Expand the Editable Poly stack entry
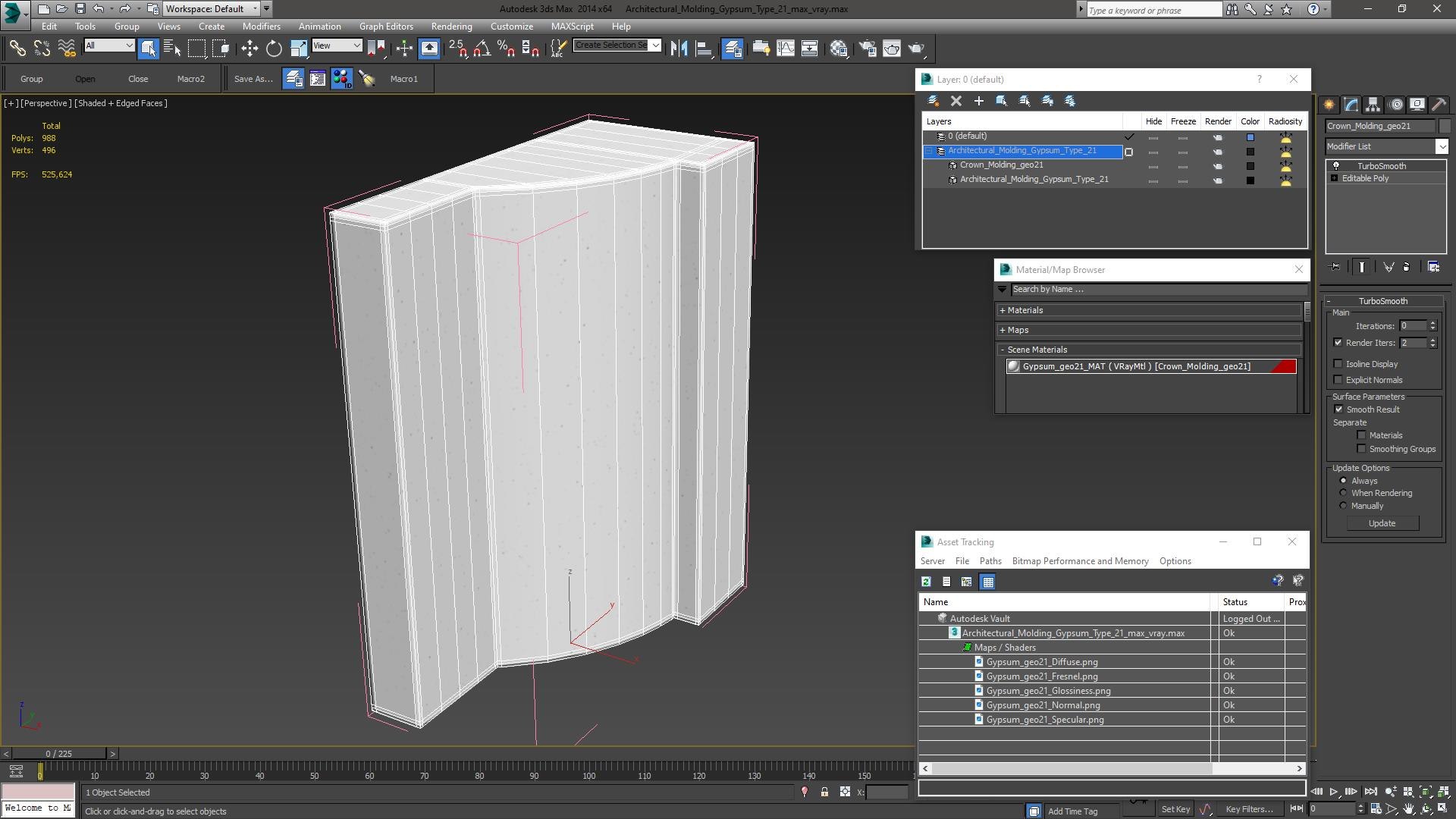1456x819 pixels. (x=1335, y=178)
